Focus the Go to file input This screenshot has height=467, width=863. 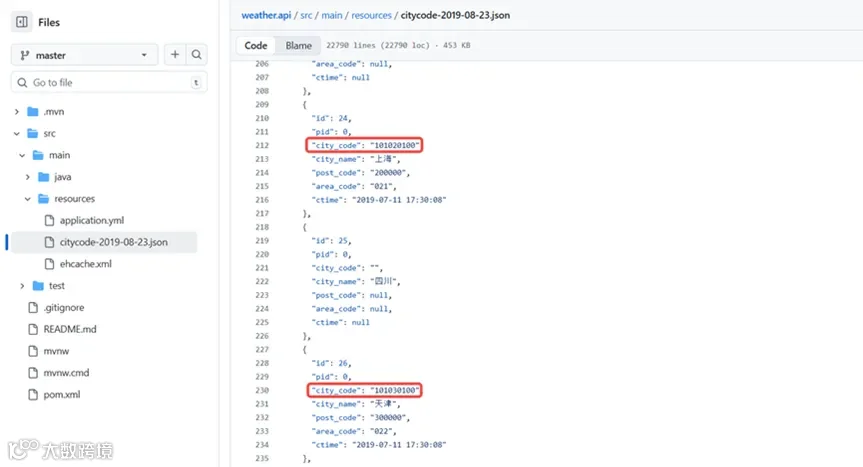[x=109, y=83]
